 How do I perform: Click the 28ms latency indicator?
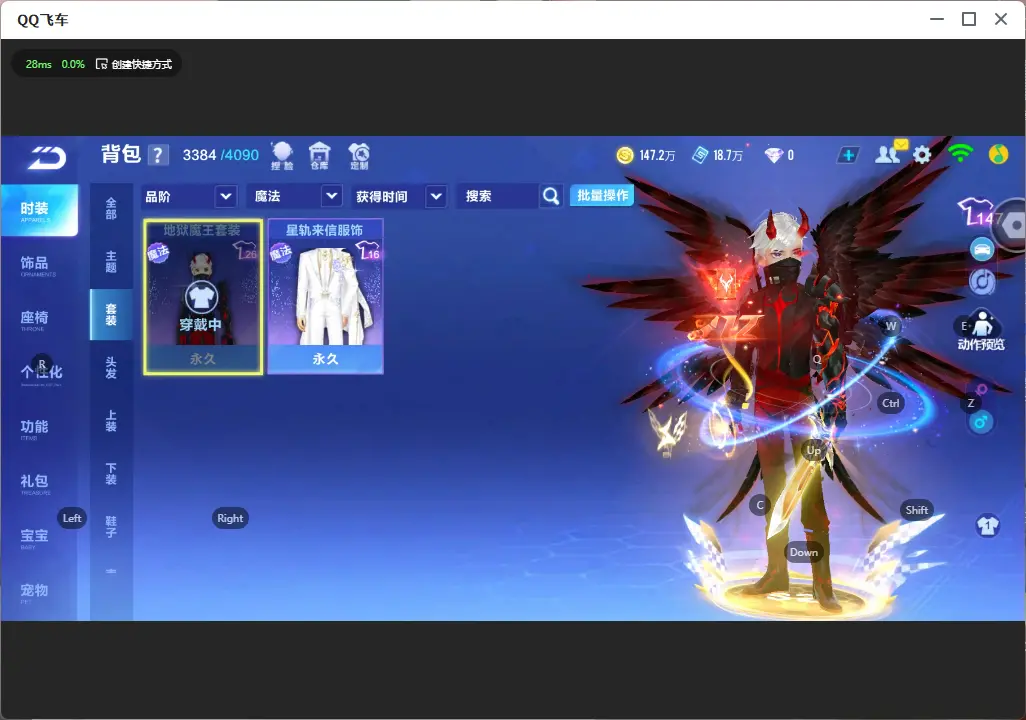[39, 64]
